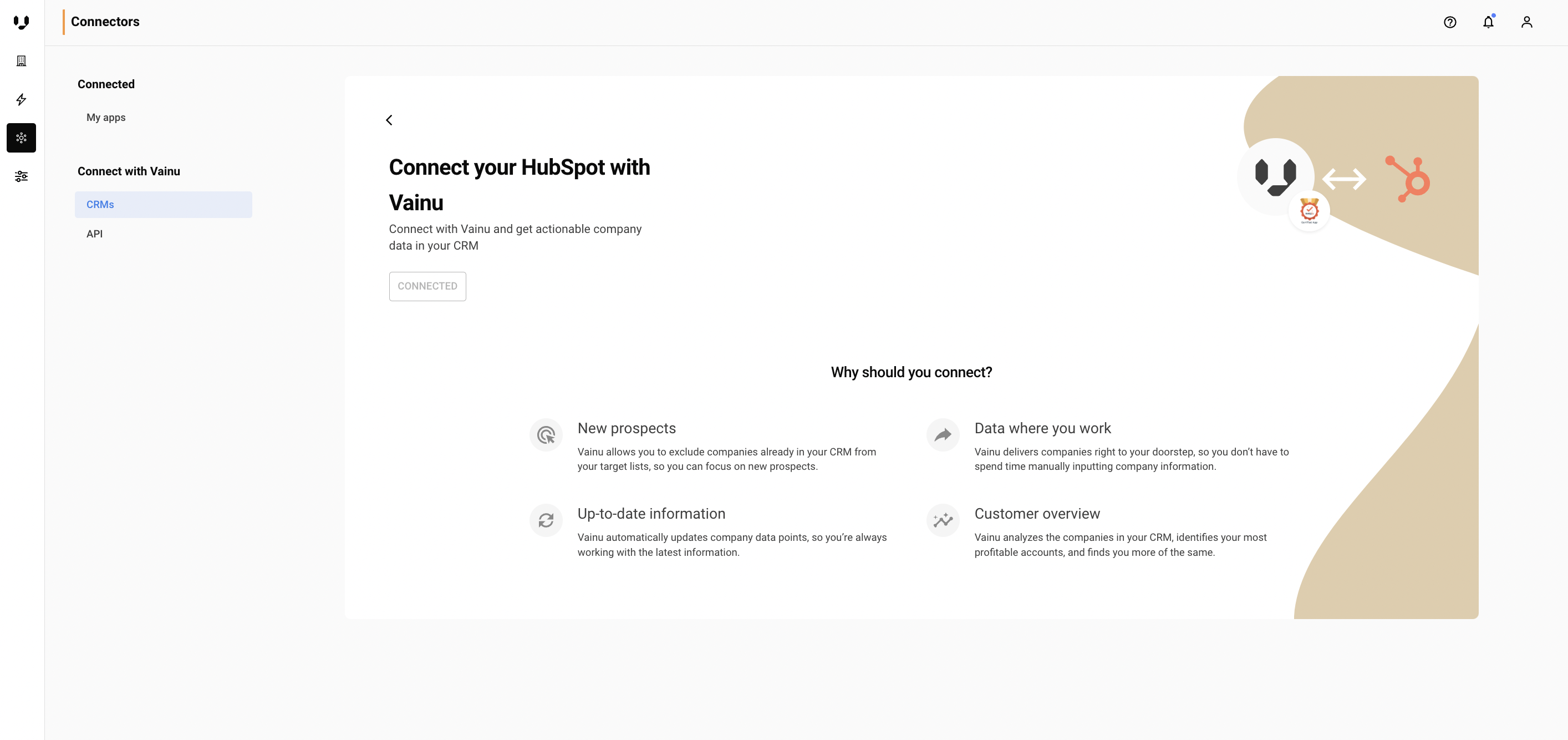Open the lightning bolt triggers icon
Image resolution: width=1568 pixels, height=740 pixels.
[21, 99]
